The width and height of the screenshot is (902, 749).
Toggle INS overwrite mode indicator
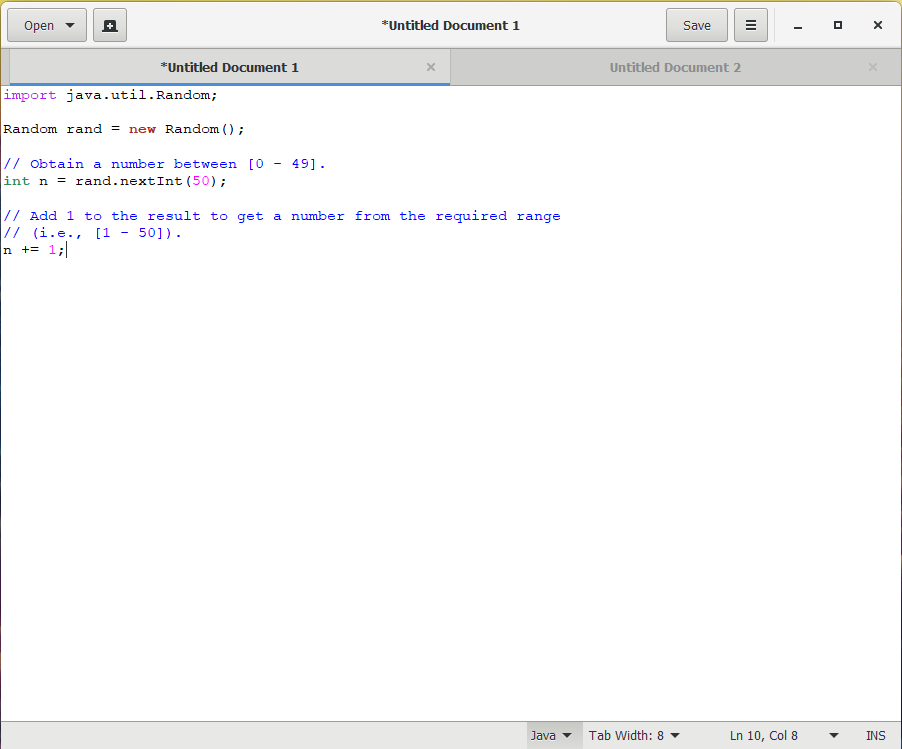point(875,735)
